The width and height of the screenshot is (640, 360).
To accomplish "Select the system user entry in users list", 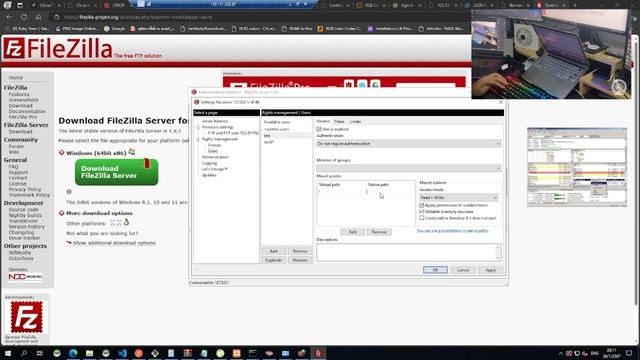I will tap(277, 129).
